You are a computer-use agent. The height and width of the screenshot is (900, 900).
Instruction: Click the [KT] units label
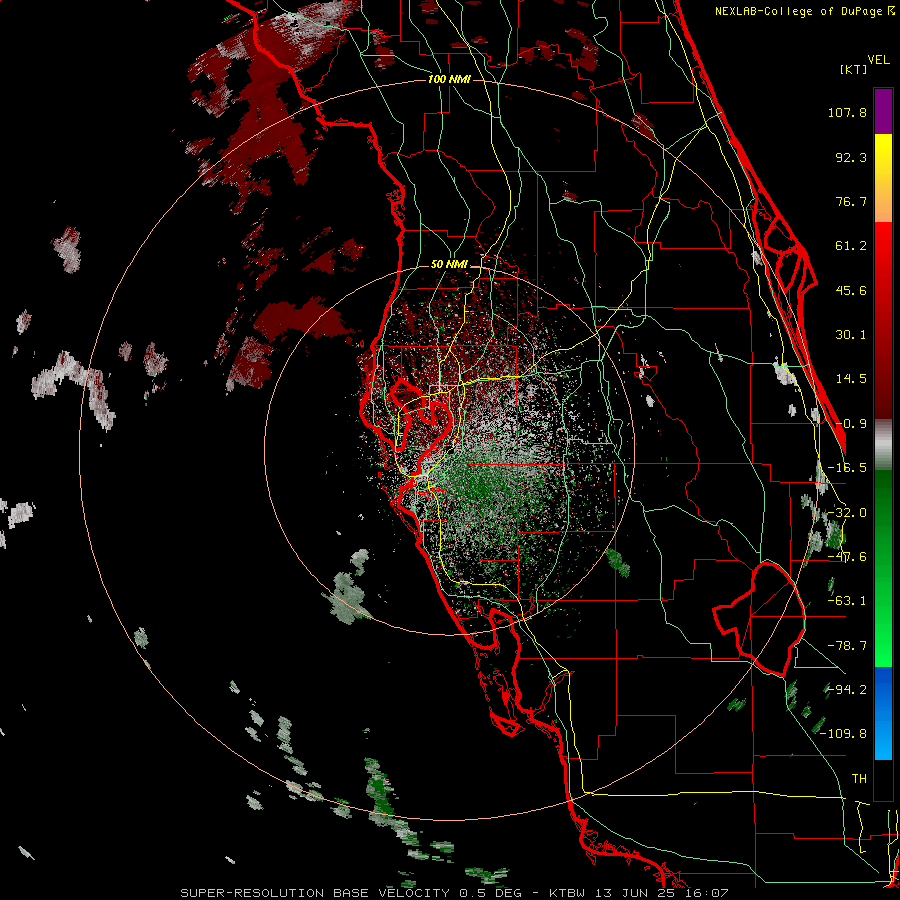tap(853, 69)
